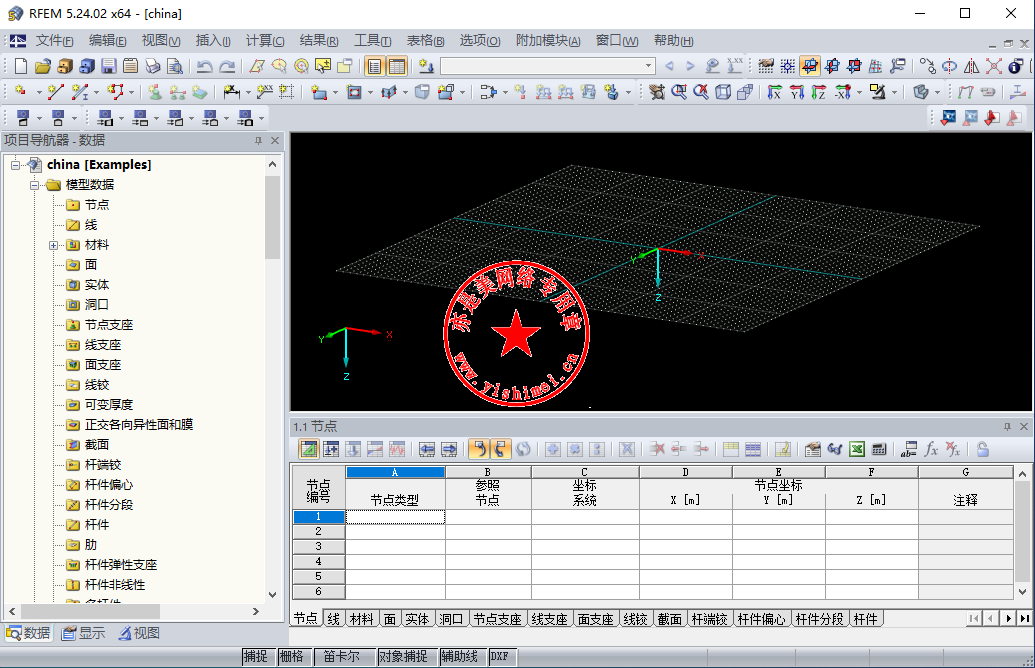Click the Excel export icon in the table toolbar
The image size is (1035, 668).
pos(857,450)
